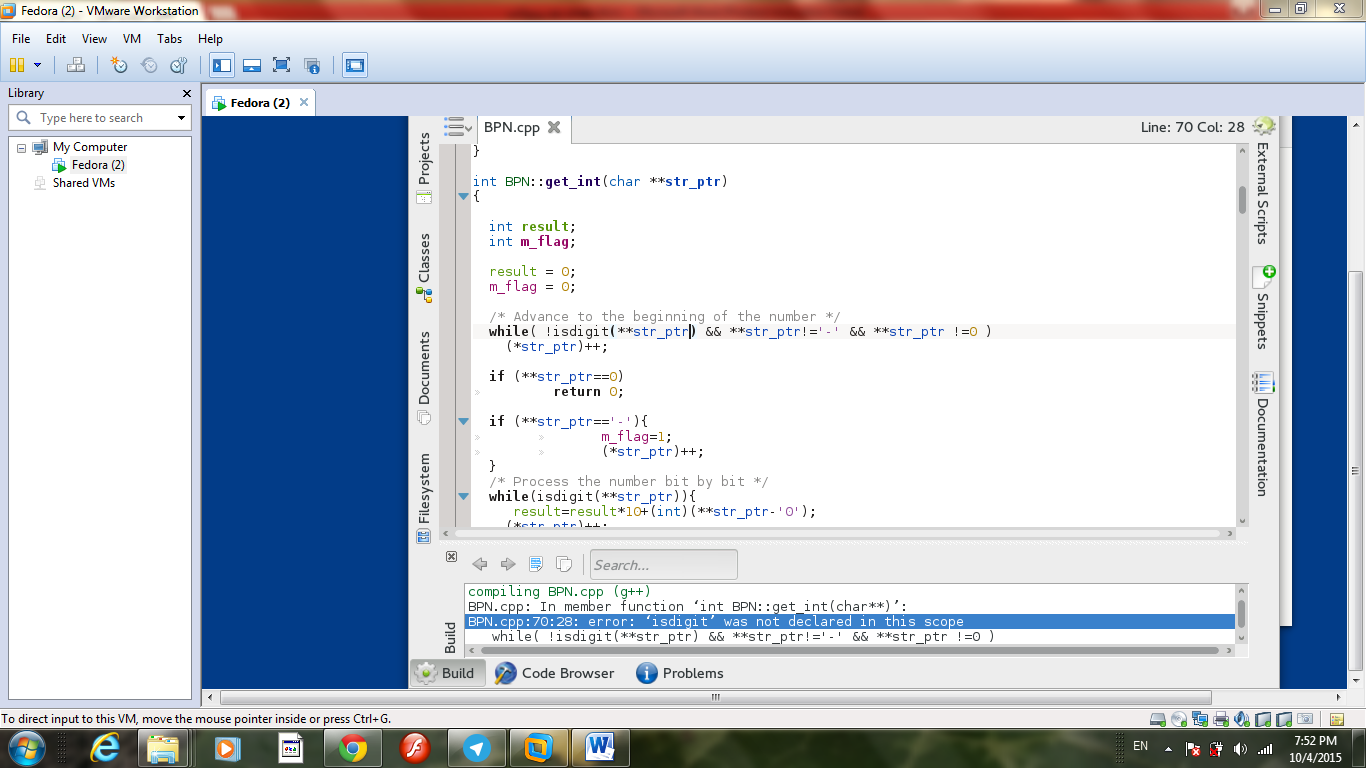Collapse the while(isdigit) loop fold marker
The image size is (1366, 768).
463,496
